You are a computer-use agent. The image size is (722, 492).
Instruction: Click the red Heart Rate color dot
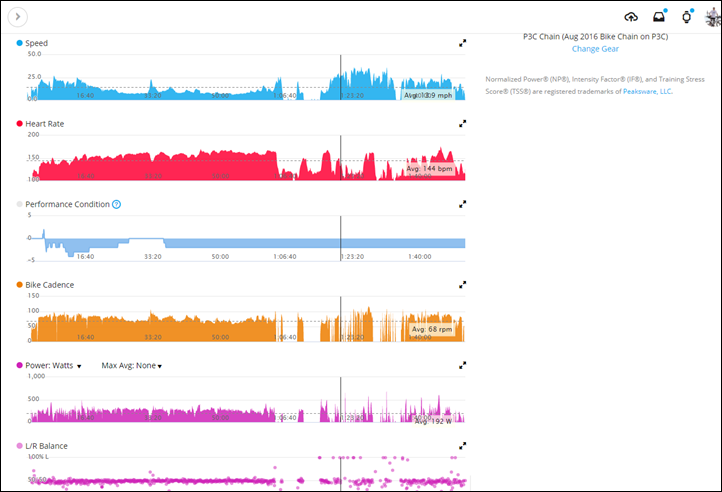tap(19, 124)
